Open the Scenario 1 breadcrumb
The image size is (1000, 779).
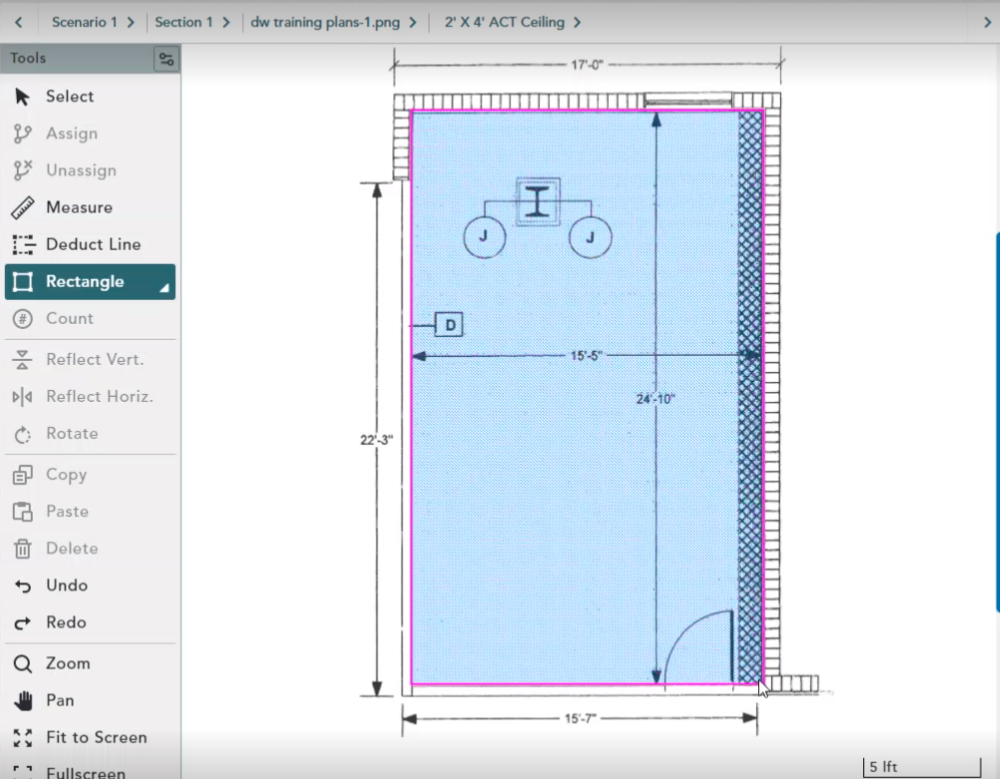pos(92,22)
